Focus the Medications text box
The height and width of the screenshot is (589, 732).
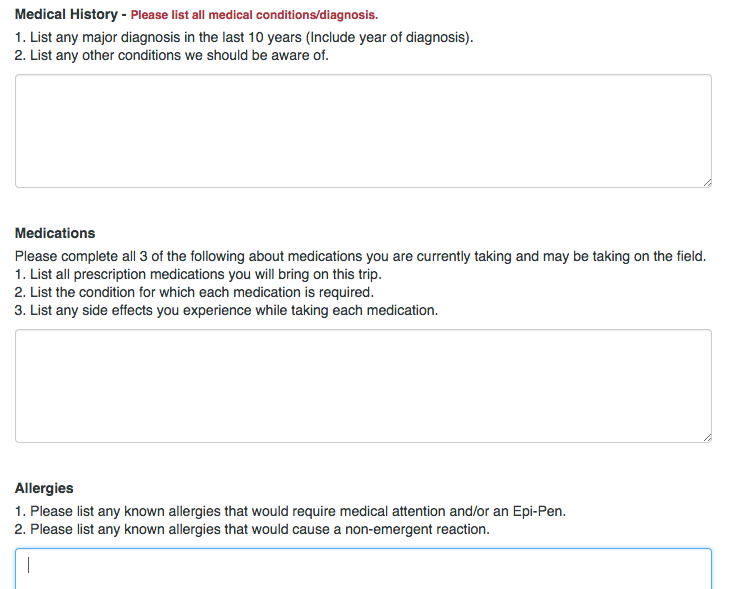click(363, 386)
